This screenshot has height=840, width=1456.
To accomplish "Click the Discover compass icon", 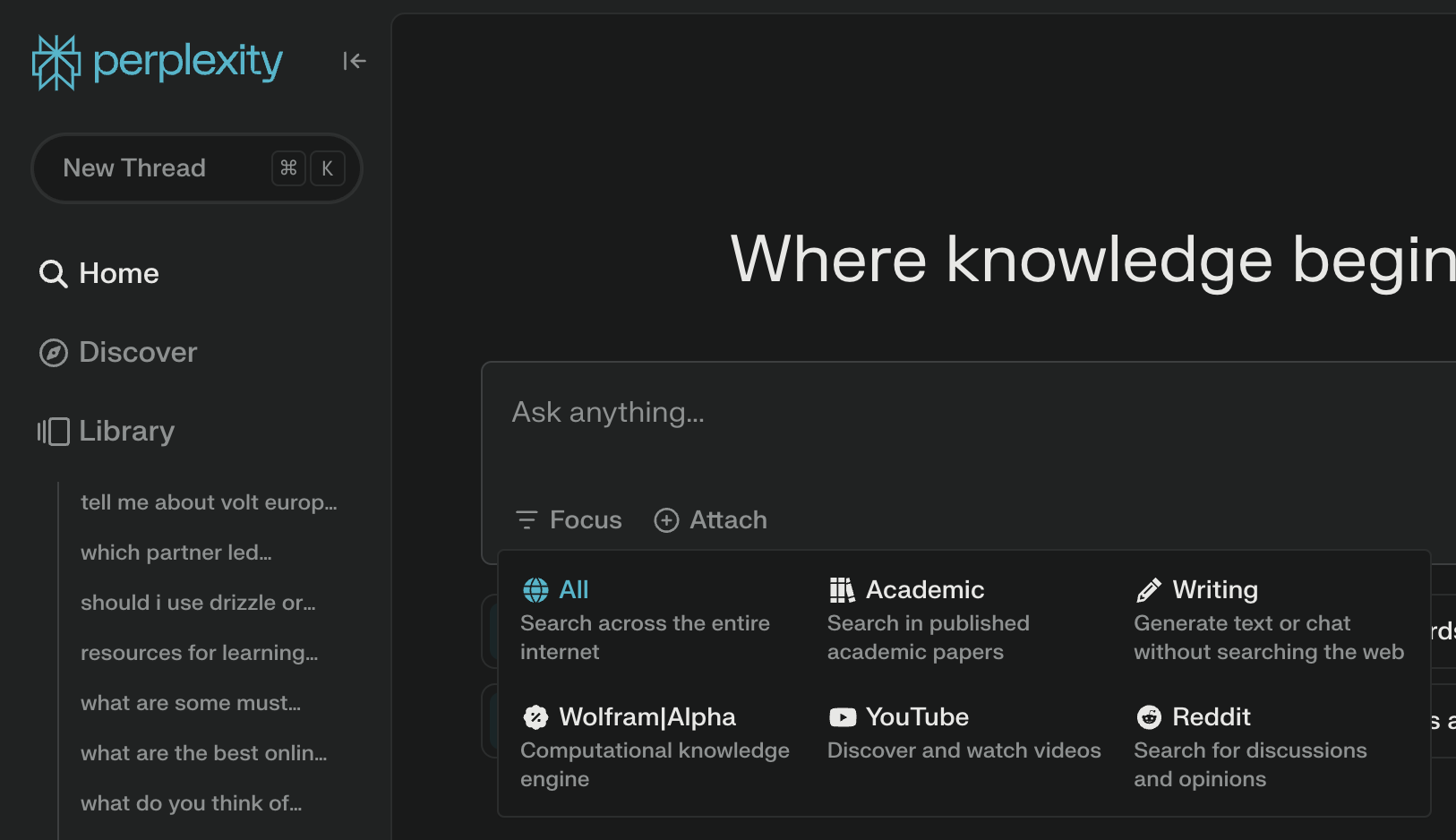I will 54,352.
